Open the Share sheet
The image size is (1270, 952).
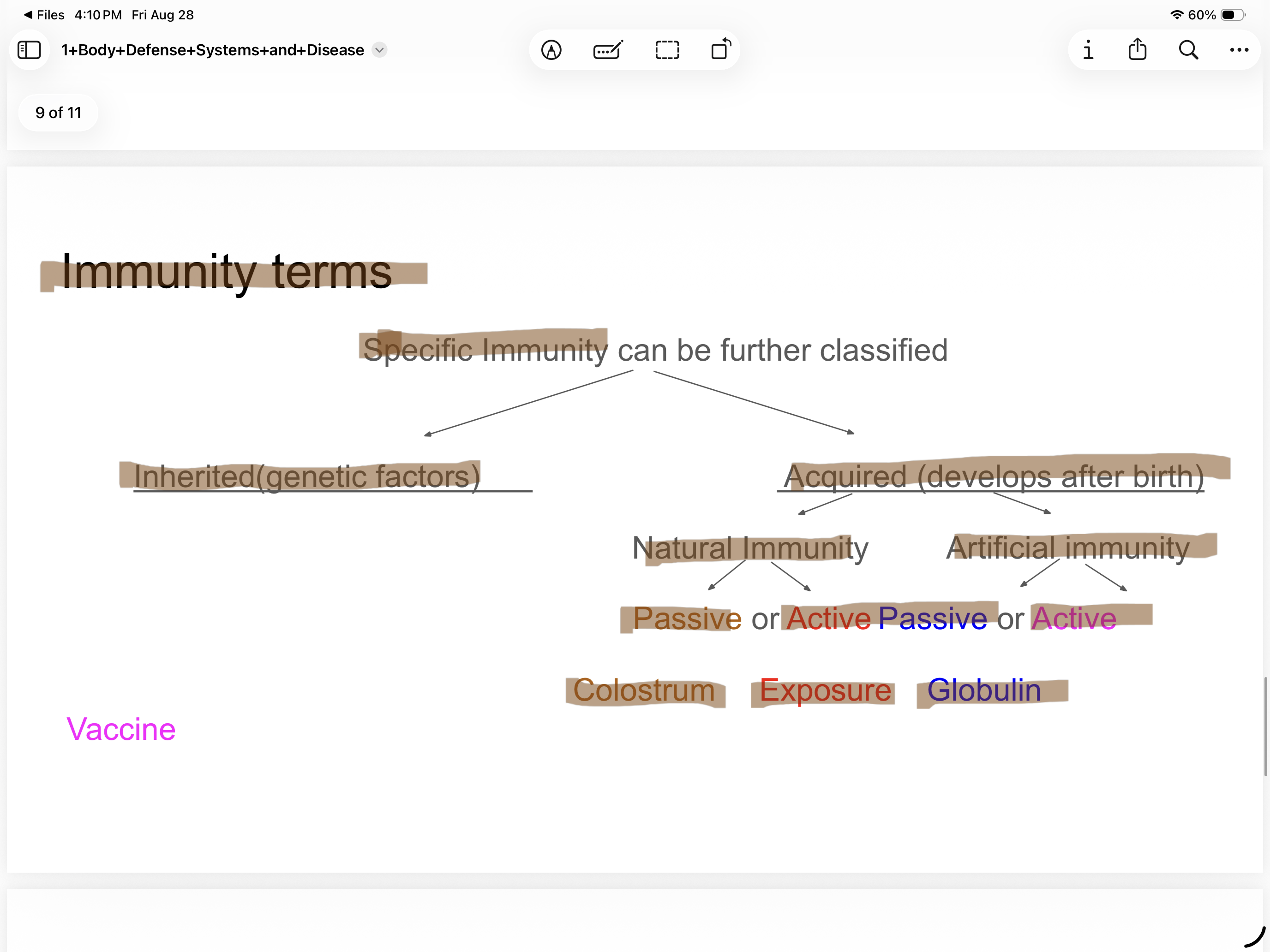(1138, 49)
